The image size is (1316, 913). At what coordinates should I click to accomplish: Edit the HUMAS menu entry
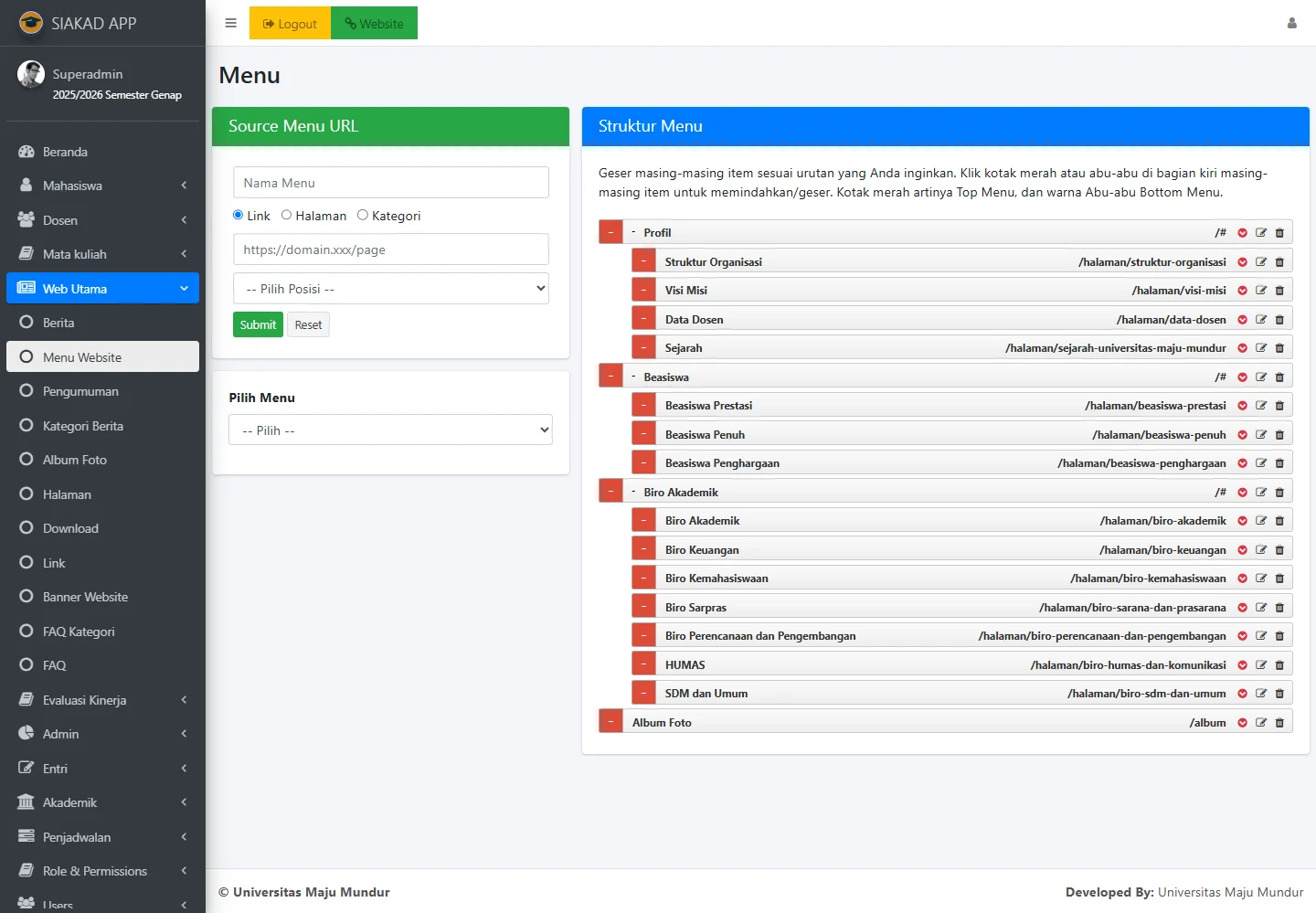(x=1261, y=665)
